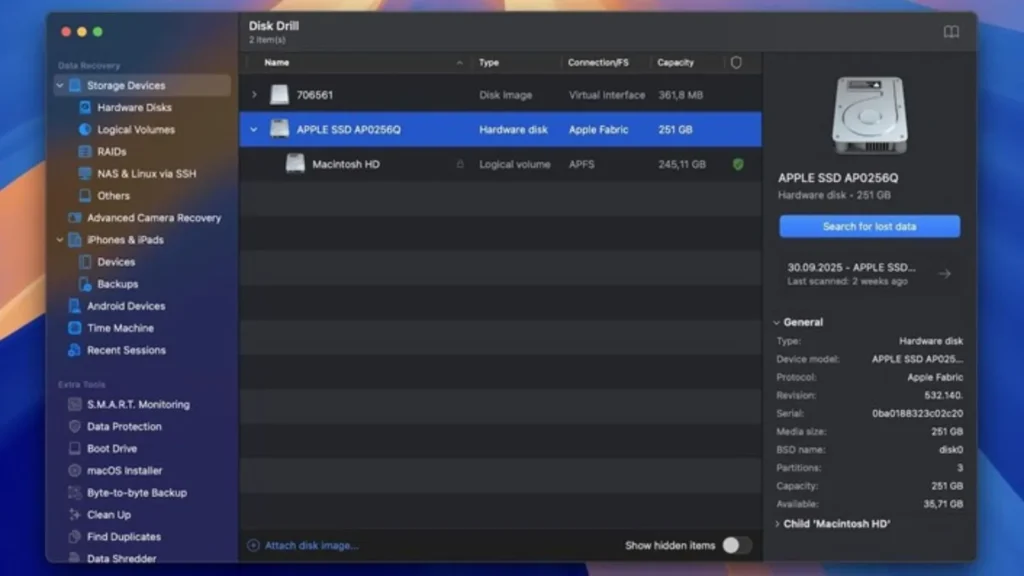Open the Data Protection shield icon
The height and width of the screenshot is (576, 1024).
75,427
